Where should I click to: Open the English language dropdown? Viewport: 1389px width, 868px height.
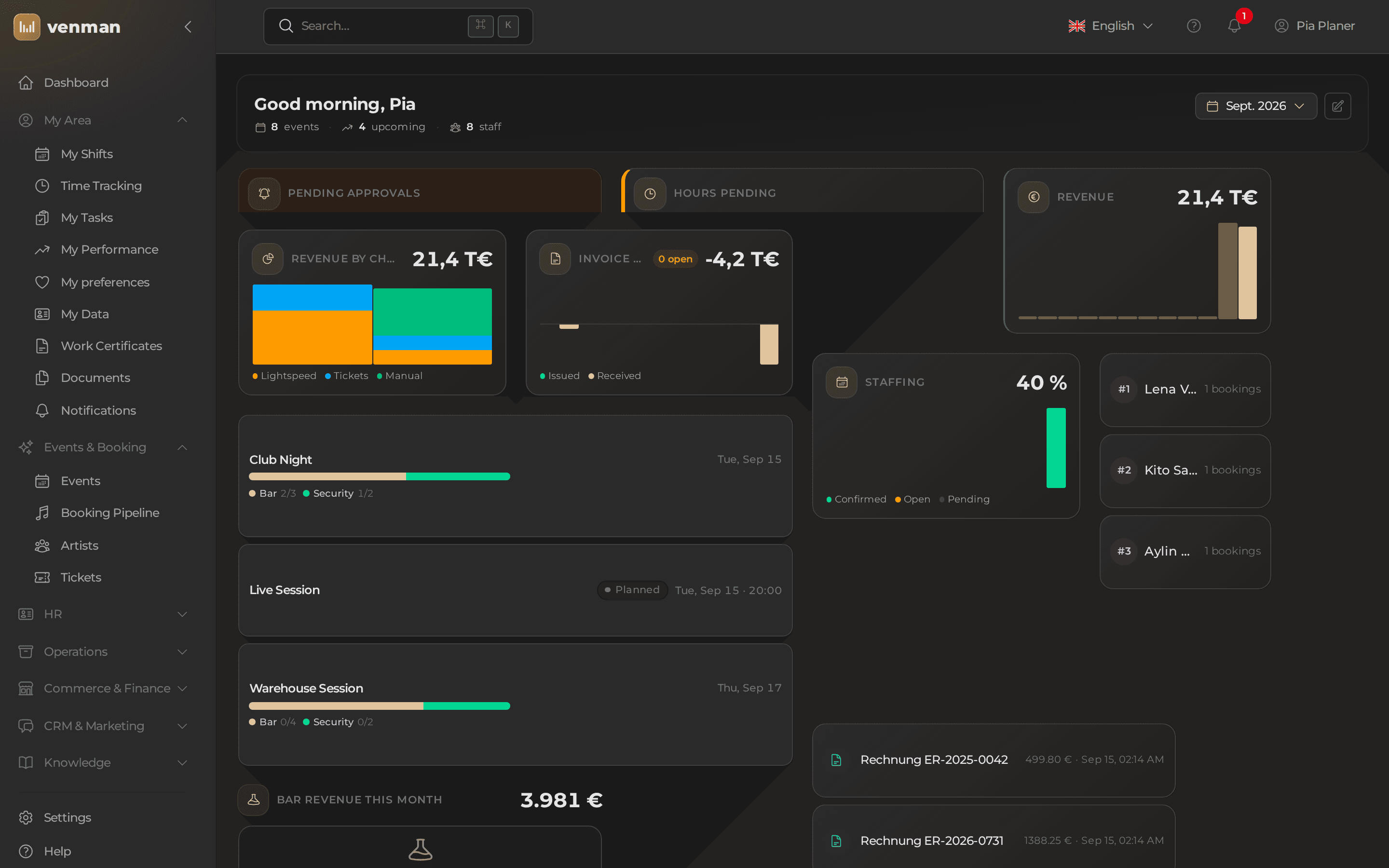tap(1110, 26)
